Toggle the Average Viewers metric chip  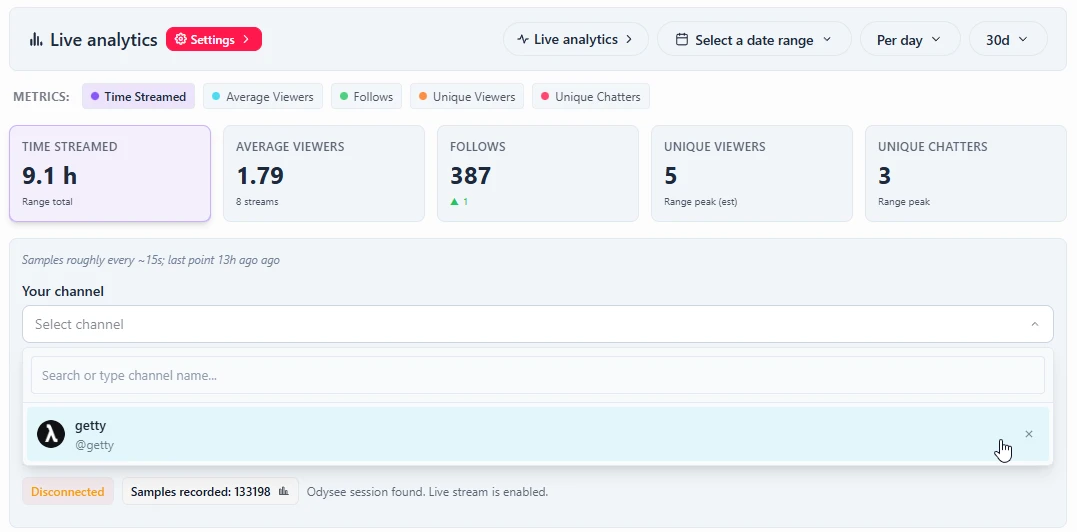point(262,96)
